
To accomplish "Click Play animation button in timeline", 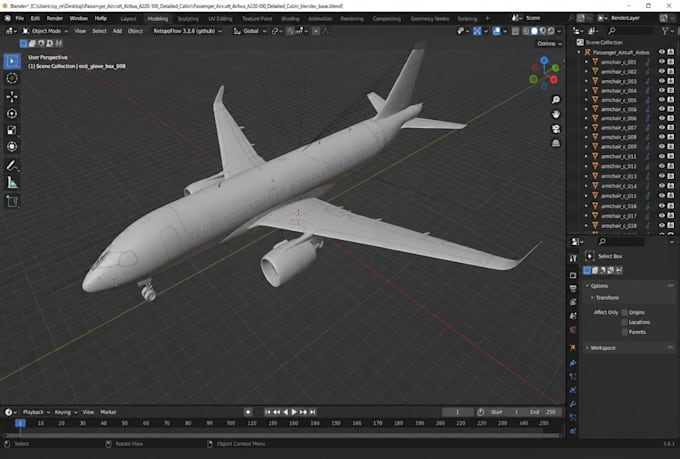I will 294,412.
